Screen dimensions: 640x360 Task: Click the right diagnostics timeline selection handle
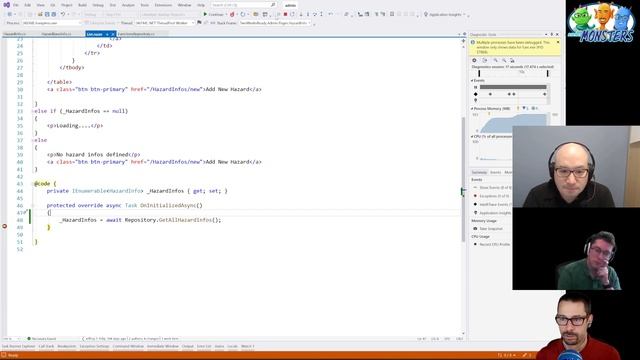(547, 73)
